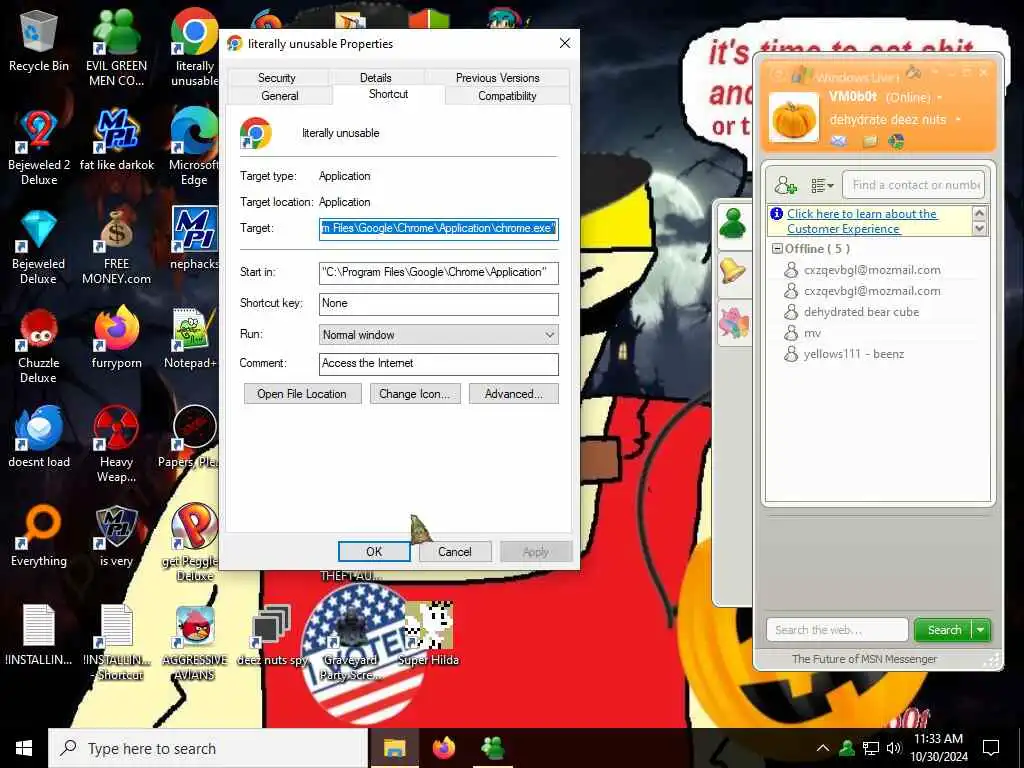The height and width of the screenshot is (768, 1024).
Task: Switch to the General tab
Action: coord(280,95)
